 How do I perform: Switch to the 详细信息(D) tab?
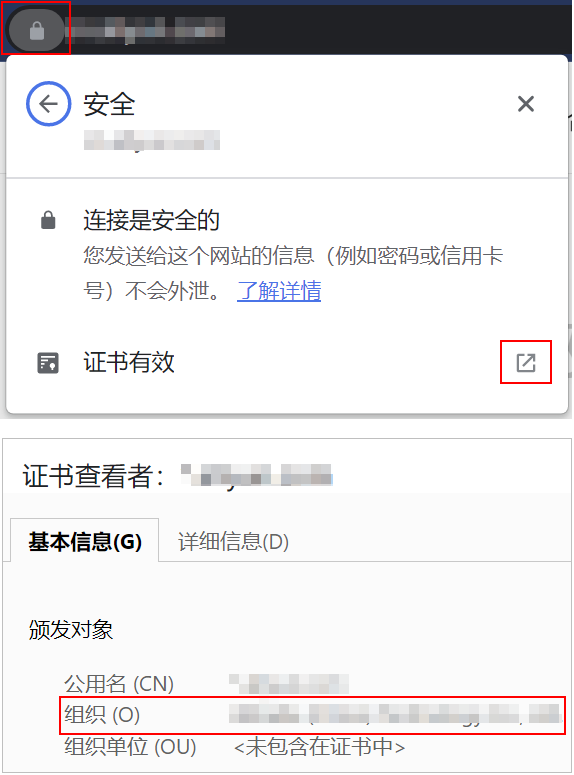tap(233, 541)
